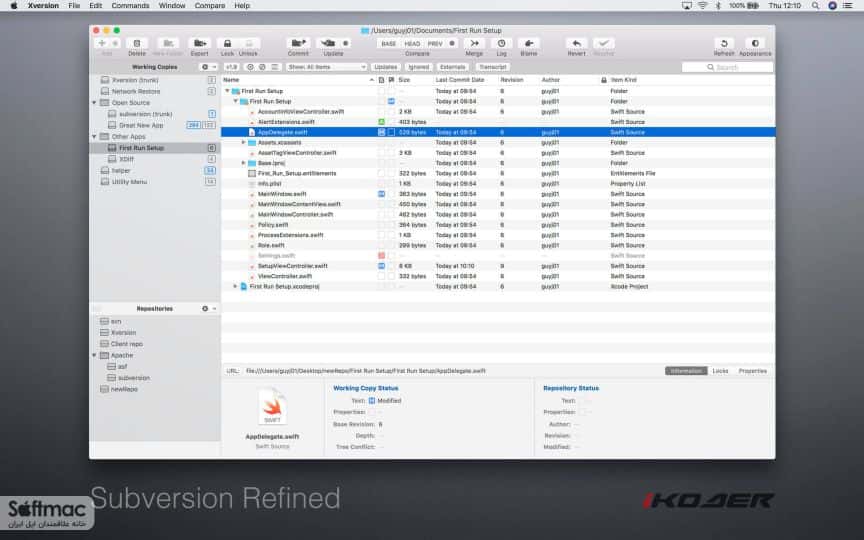The image size is (864, 540).
Task: Collapse the Other Apps group
Action: click(x=94, y=136)
